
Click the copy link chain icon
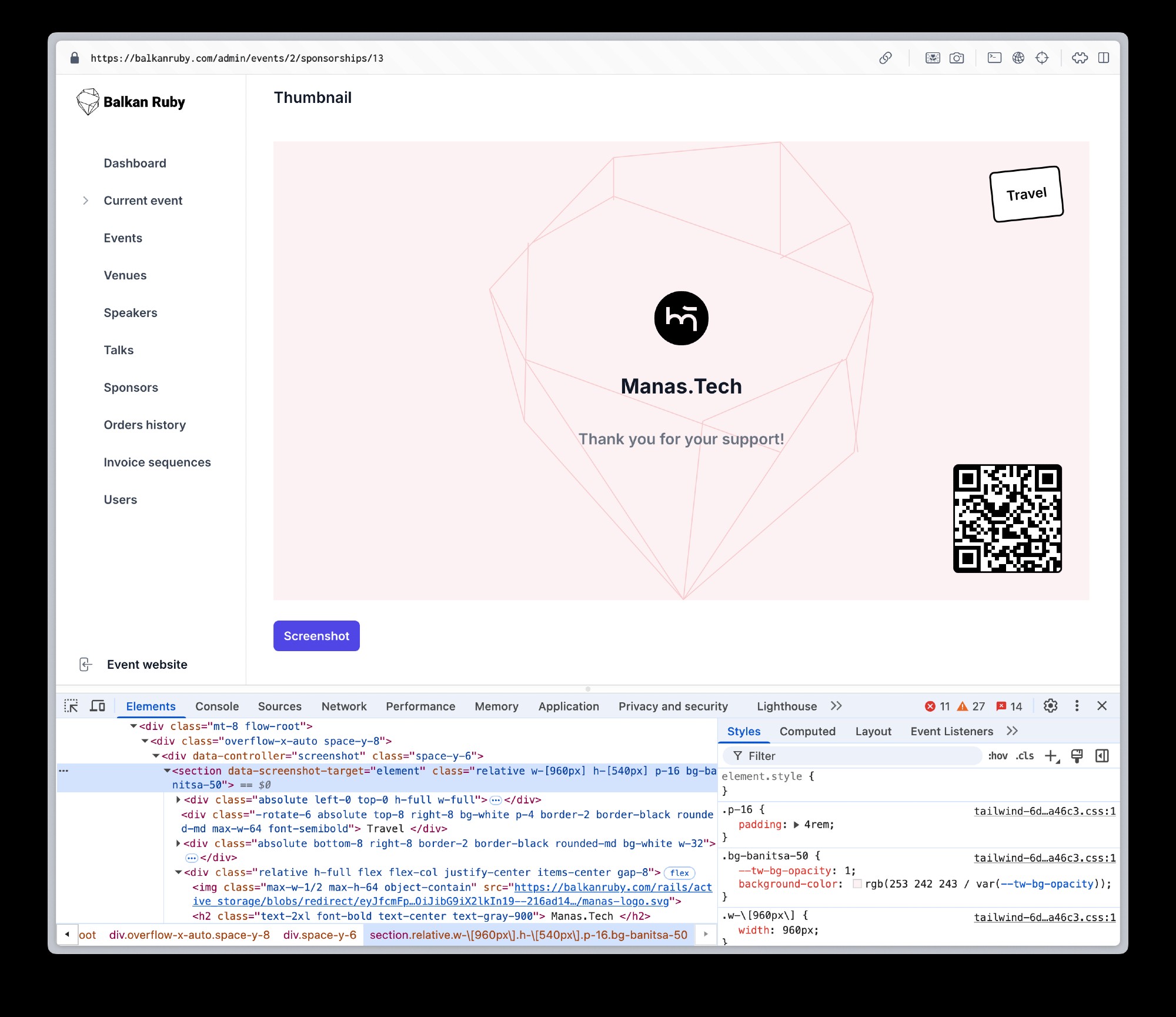(886, 58)
